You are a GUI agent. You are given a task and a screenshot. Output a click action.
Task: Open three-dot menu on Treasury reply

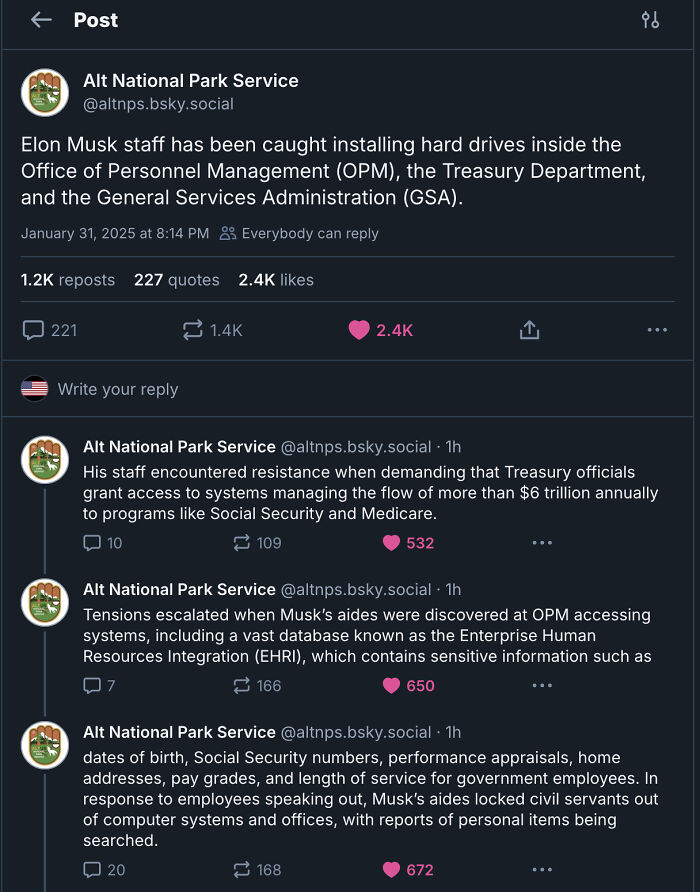tap(542, 543)
